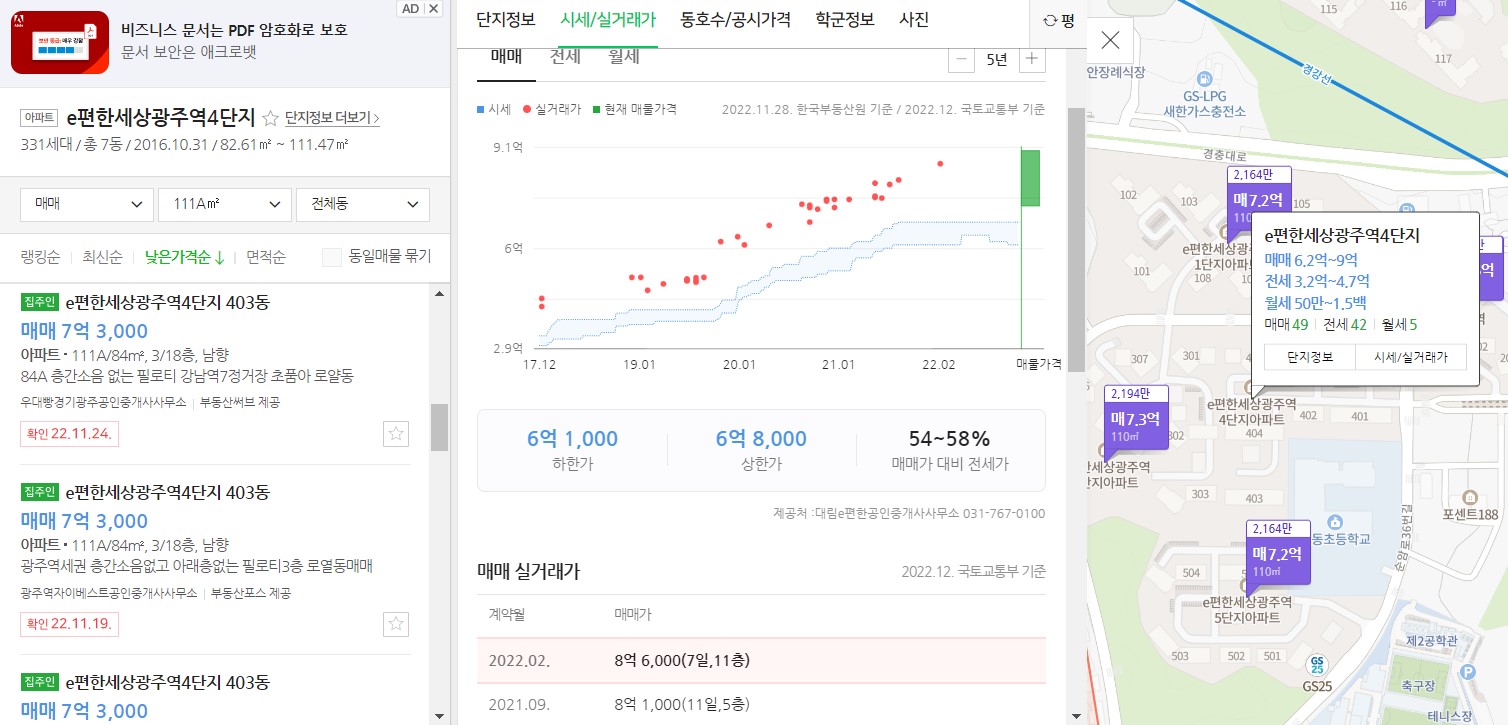The height and width of the screenshot is (725, 1508).
Task: Select the 월세 price sub-tab
Action: point(624,56)
